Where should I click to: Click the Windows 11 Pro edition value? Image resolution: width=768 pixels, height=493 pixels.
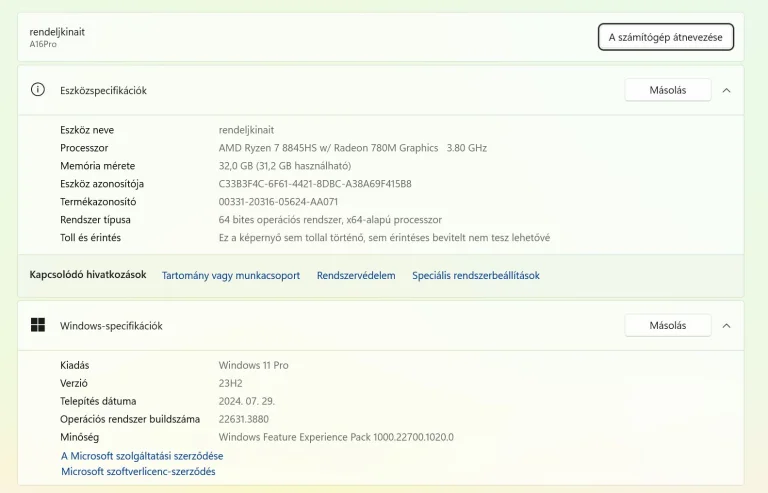tap(253, 365)
